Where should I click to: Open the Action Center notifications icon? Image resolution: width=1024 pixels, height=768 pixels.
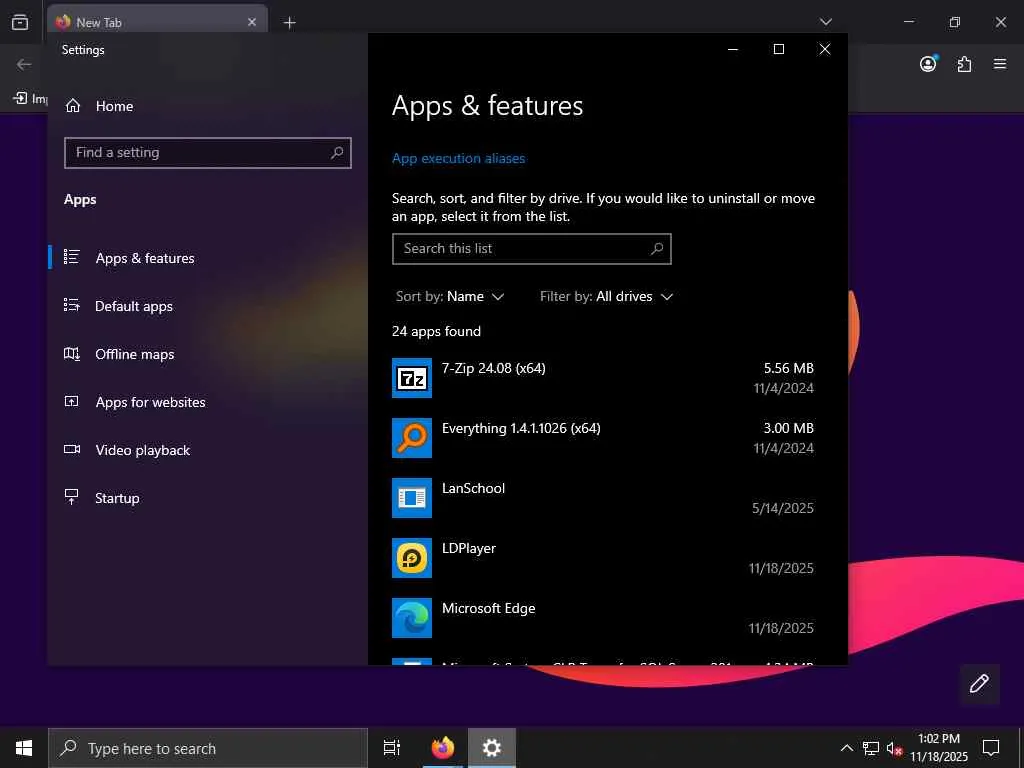click(x=991, y=748)
